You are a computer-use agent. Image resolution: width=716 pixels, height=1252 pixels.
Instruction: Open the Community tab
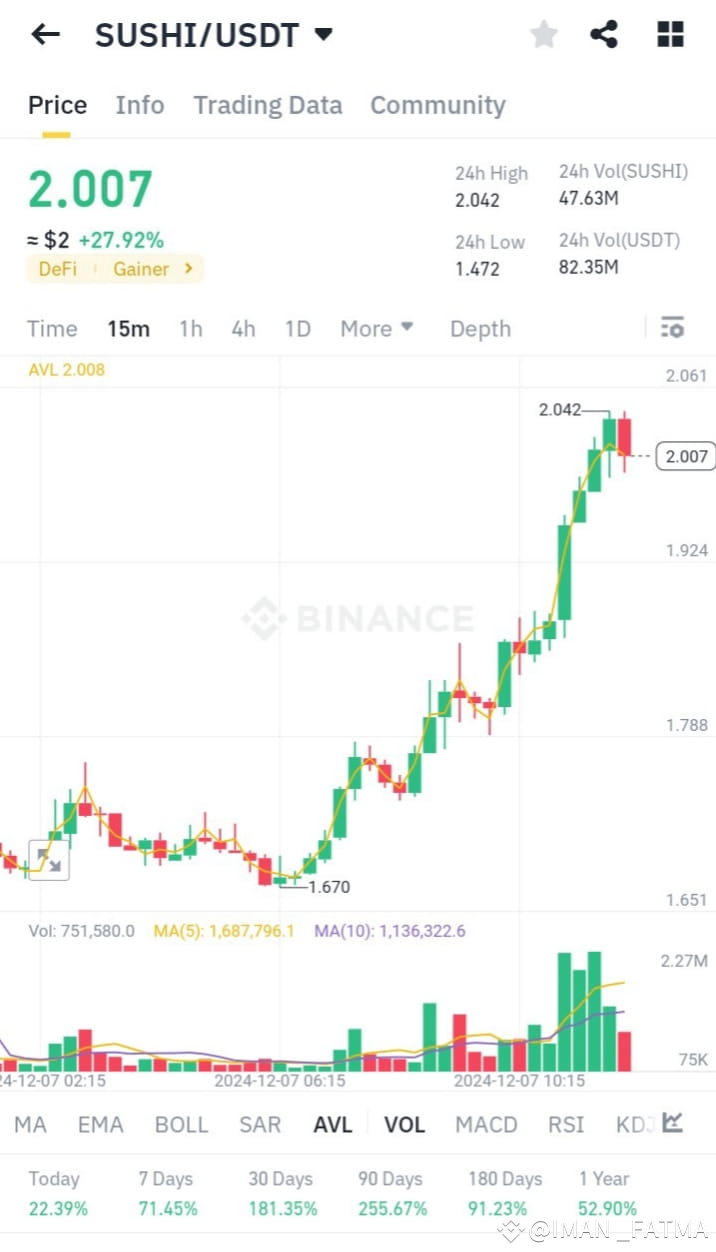pos(437,105)
